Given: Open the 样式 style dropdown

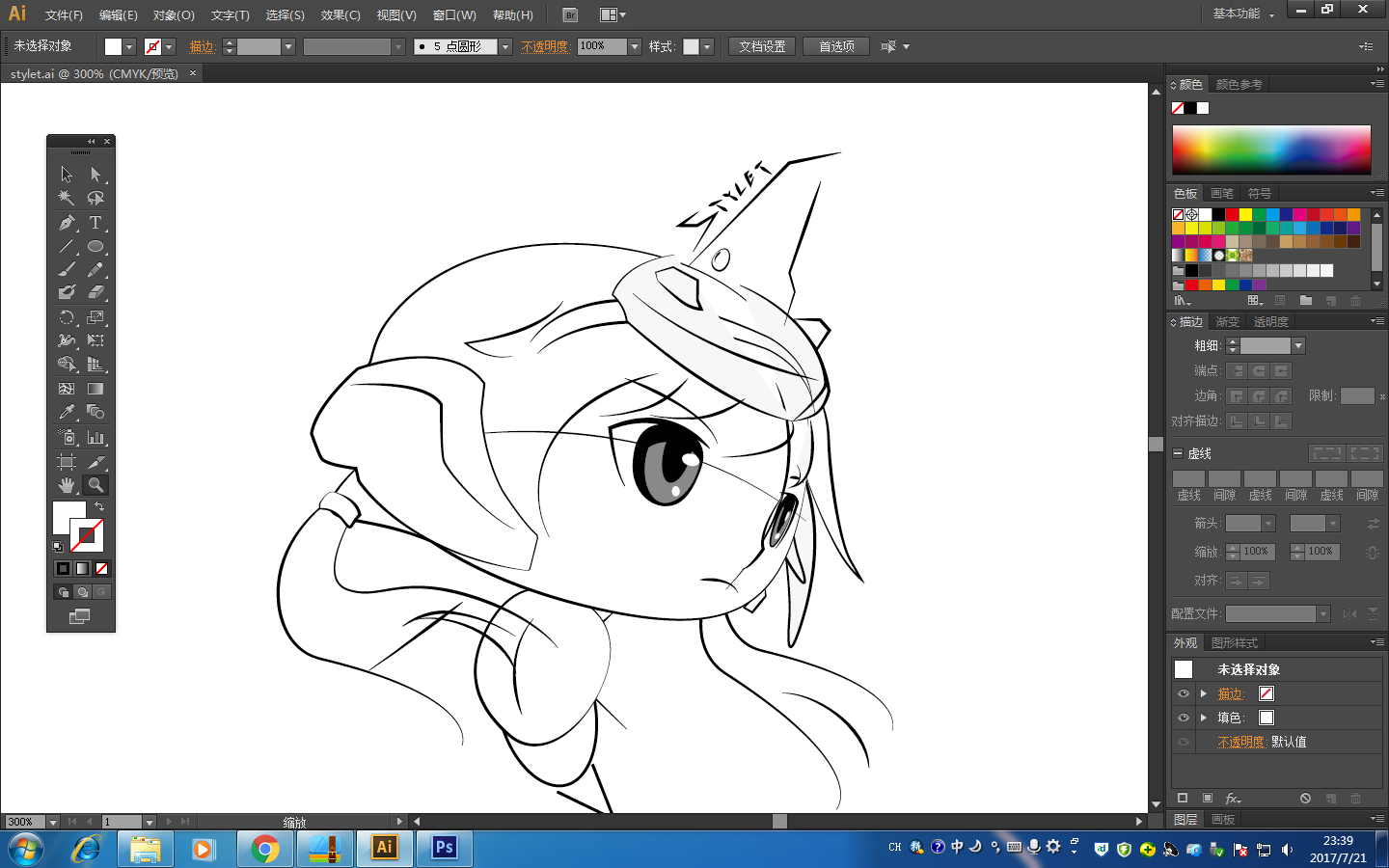Looking at the screenshot, I should coord(707,46).
